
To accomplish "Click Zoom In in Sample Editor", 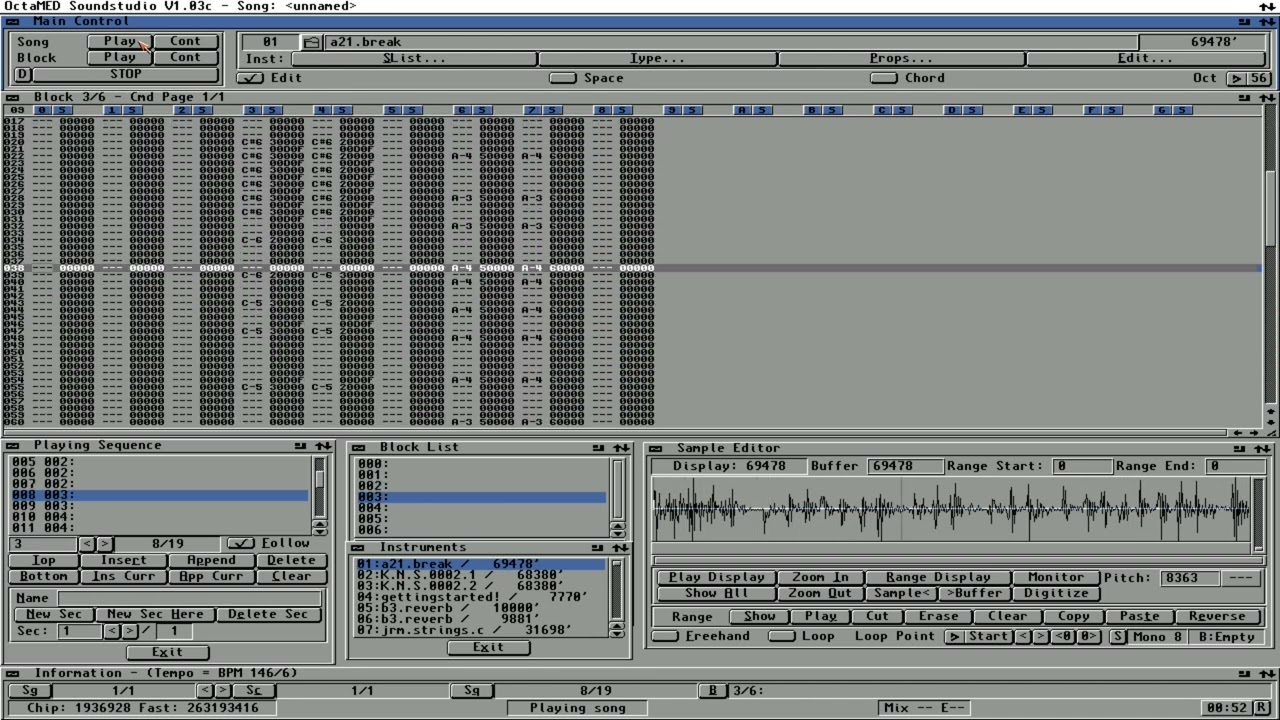I will point(820,578).
